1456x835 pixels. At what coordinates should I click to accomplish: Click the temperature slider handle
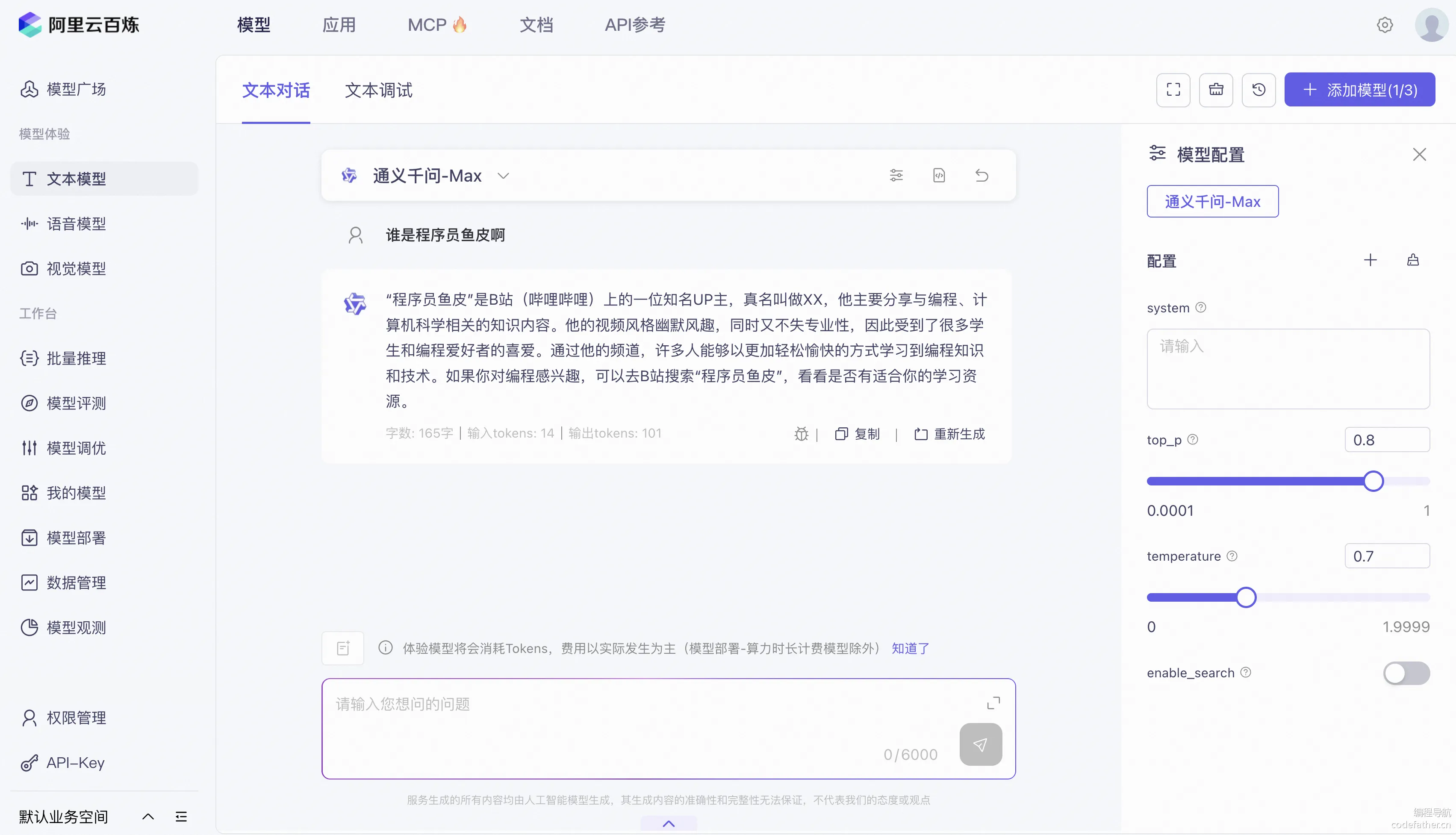1246,597
